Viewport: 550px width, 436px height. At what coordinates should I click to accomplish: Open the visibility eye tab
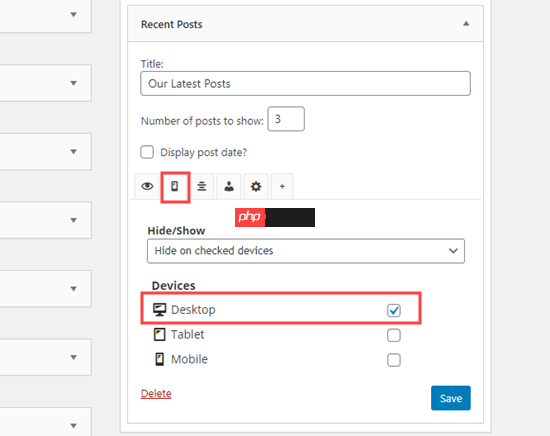tap(147, 186)
